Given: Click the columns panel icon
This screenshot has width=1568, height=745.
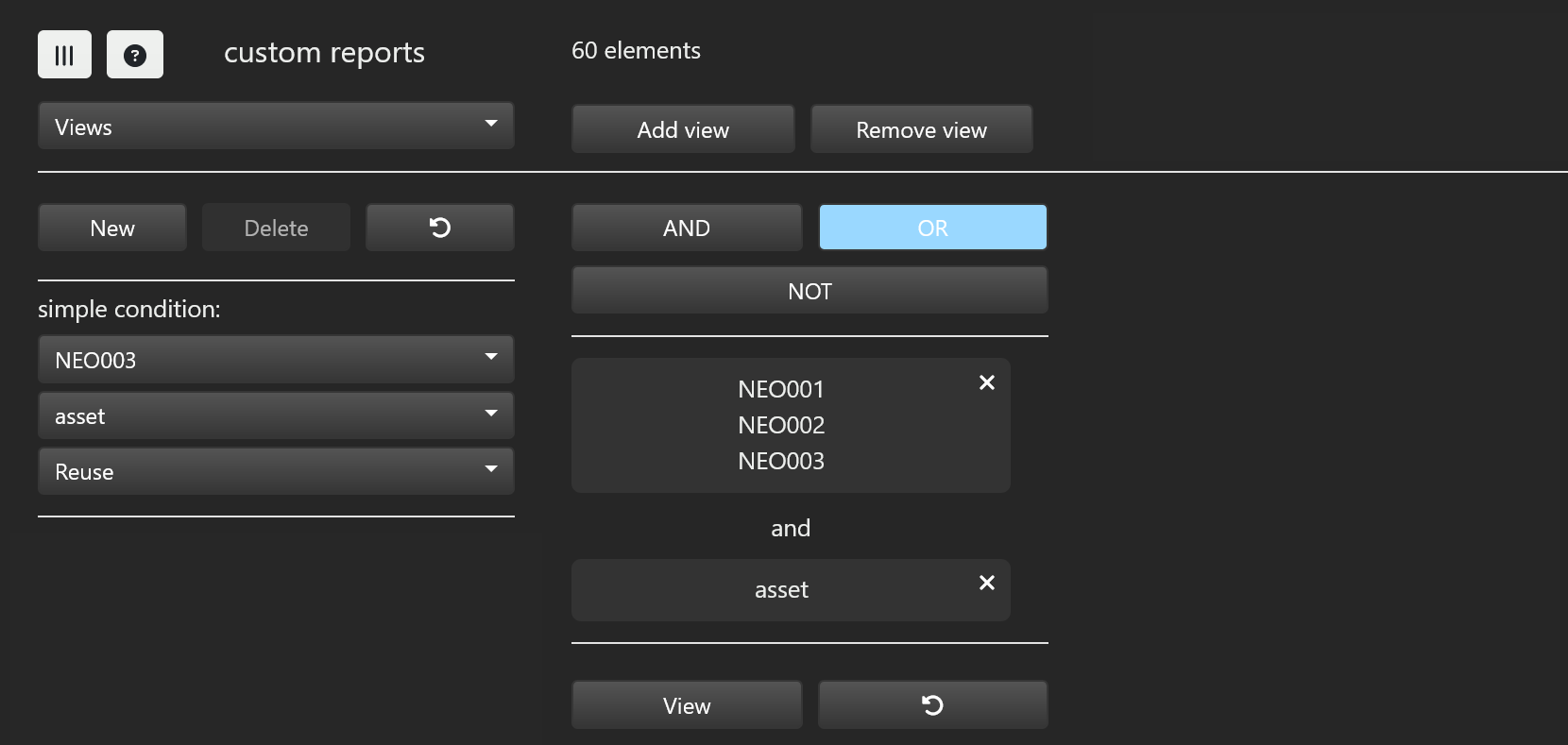Looking at the screenshot, I should pos(64,55).
